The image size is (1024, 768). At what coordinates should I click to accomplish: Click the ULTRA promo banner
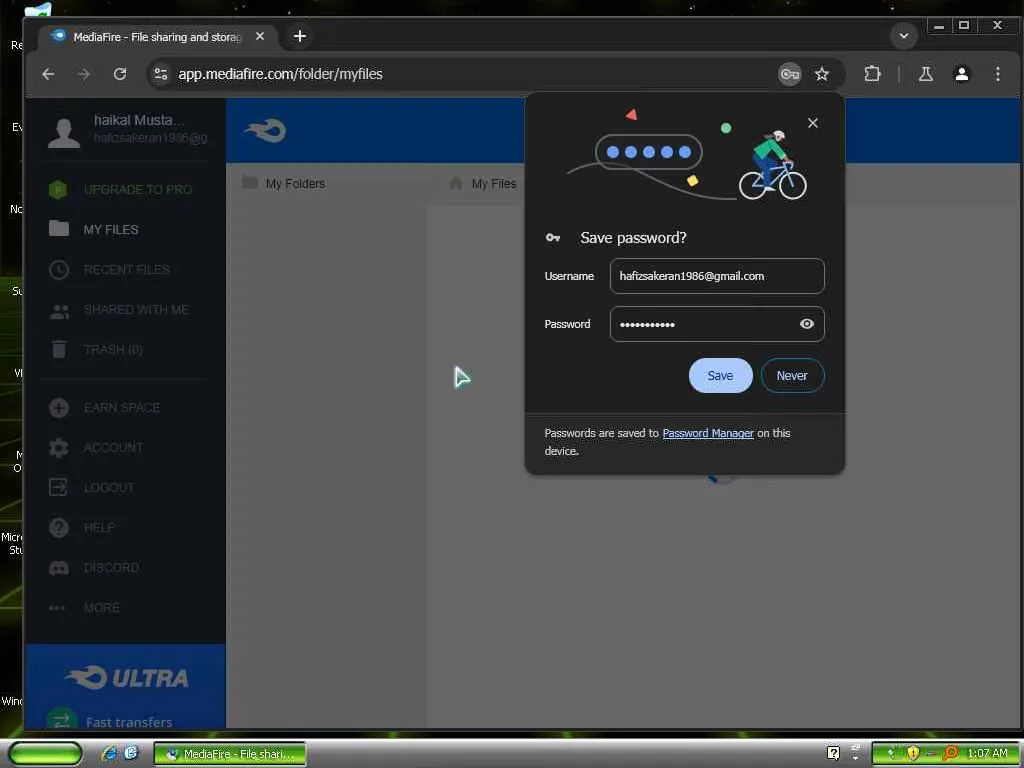[x=126, y=686]
